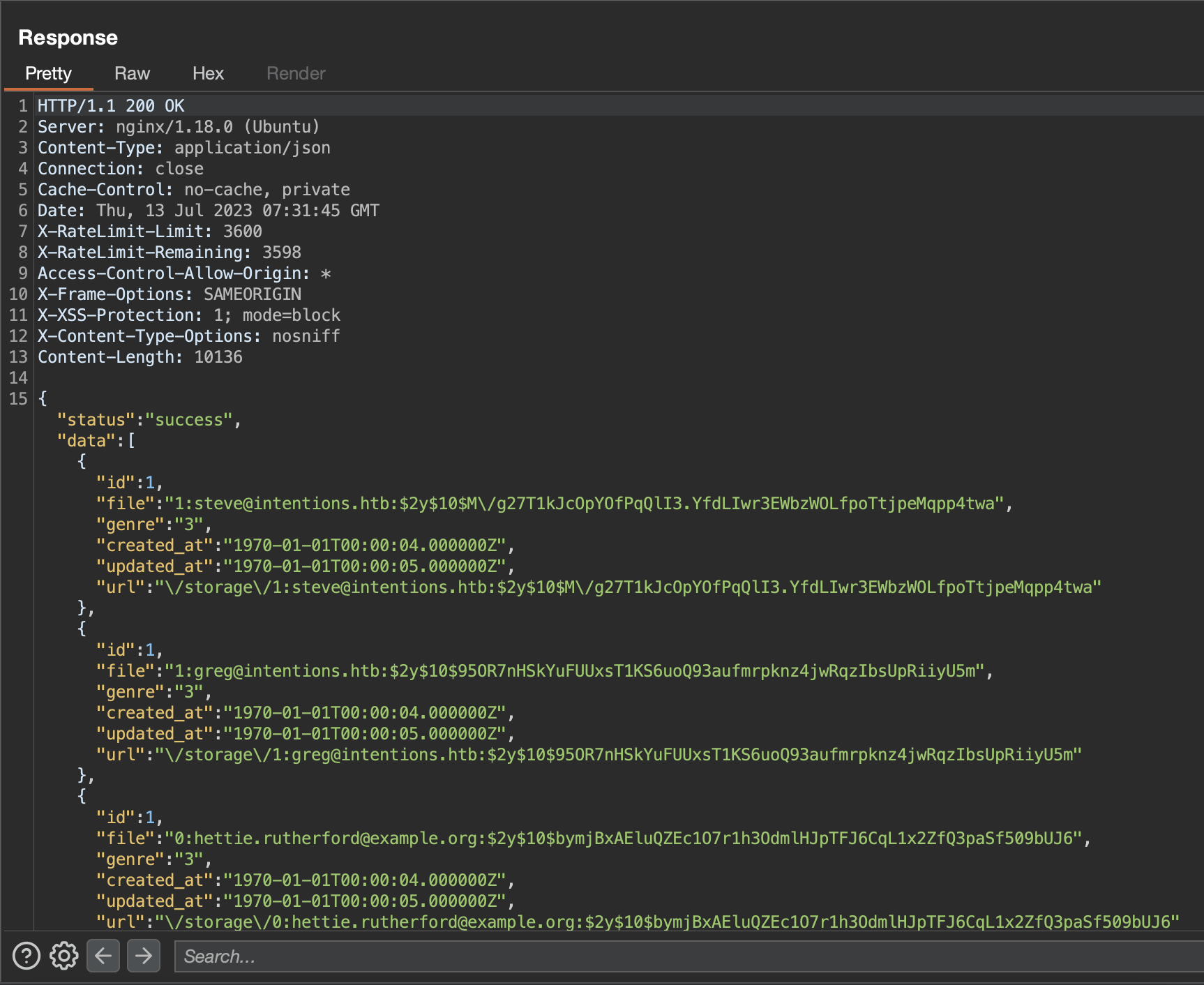Click steve@intentions.htb file entry line
The height and width of the screenshot is (985, 1204).
pos(554,504)
